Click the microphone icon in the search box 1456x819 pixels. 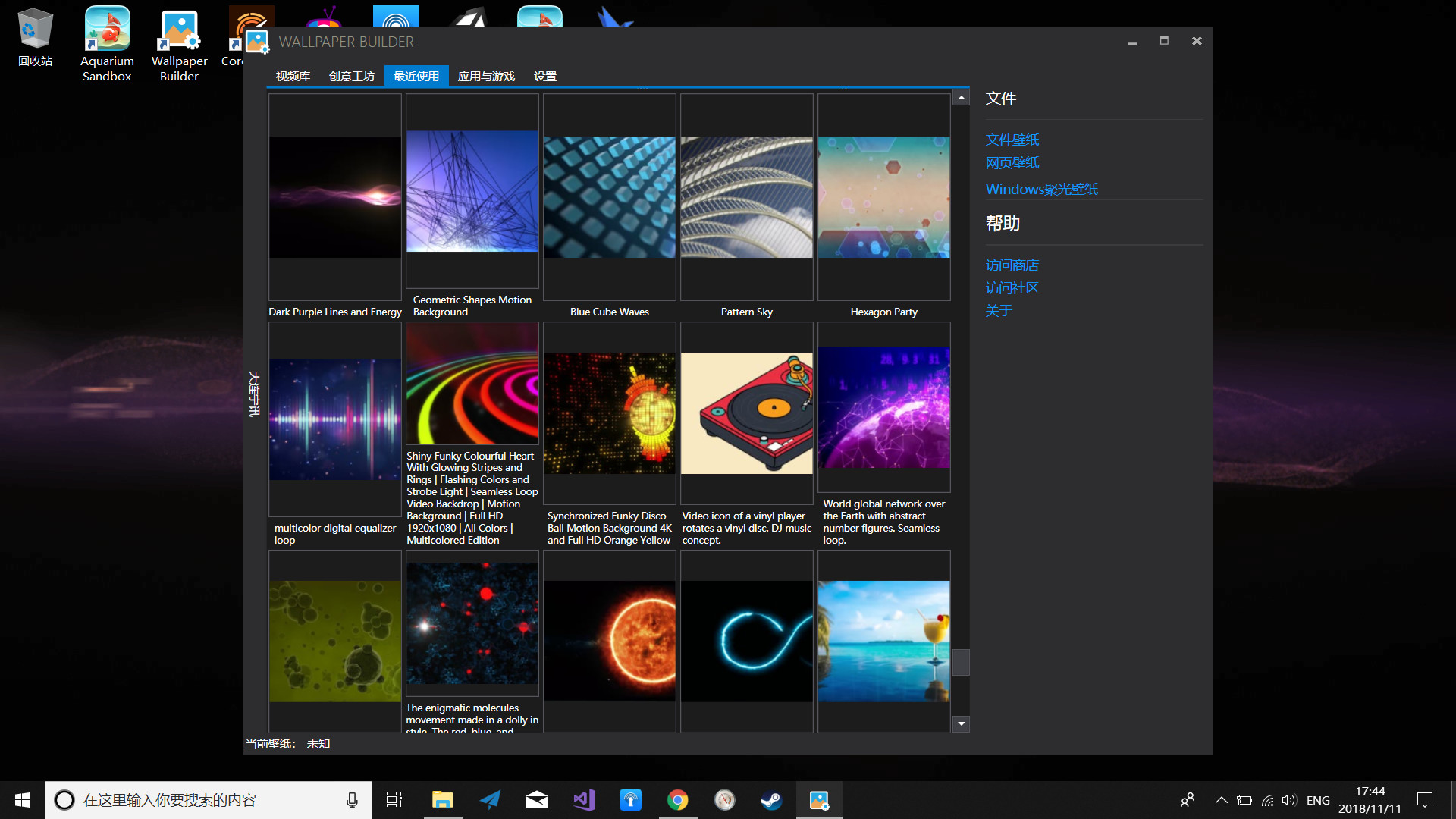(351, 799)
